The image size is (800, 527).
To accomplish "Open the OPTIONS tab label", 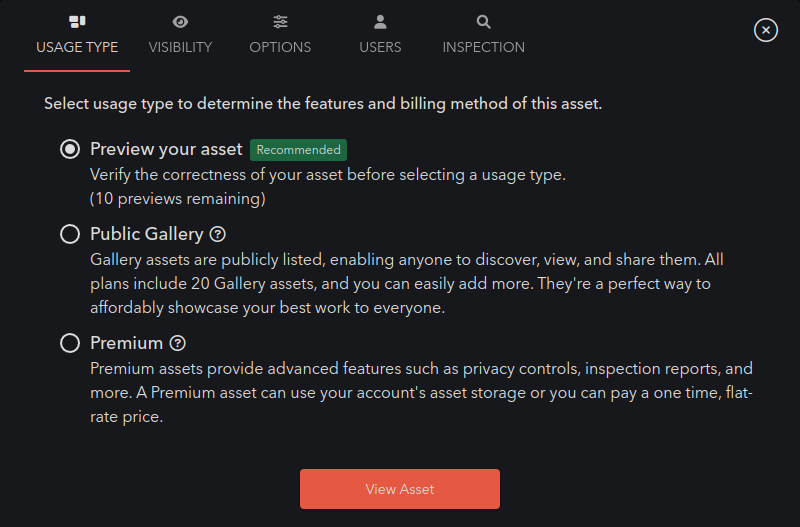I will (x=280, y=47).
